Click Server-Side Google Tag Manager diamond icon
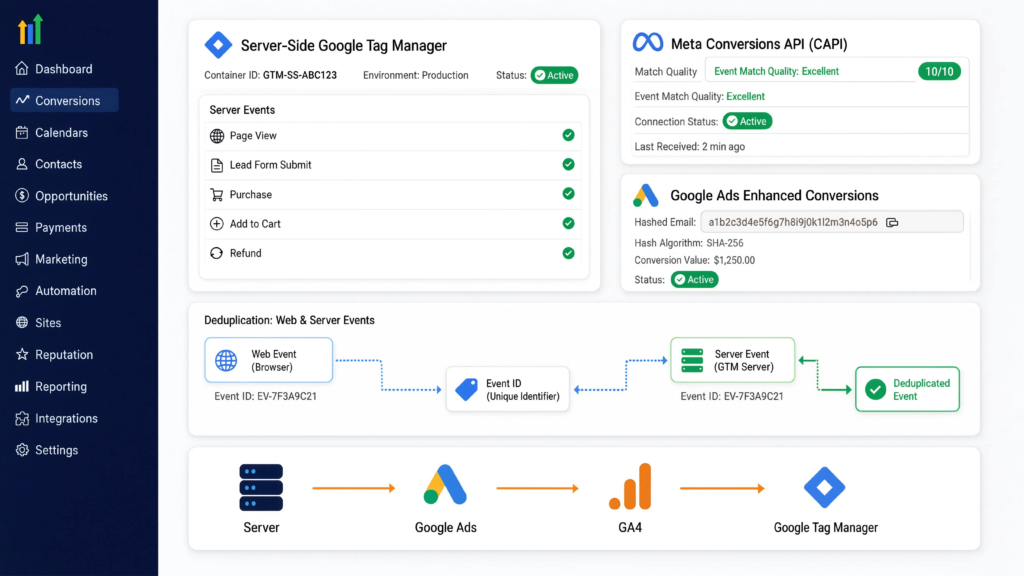The width and height of the screenshot is (1024, 576). coord(218,45)
